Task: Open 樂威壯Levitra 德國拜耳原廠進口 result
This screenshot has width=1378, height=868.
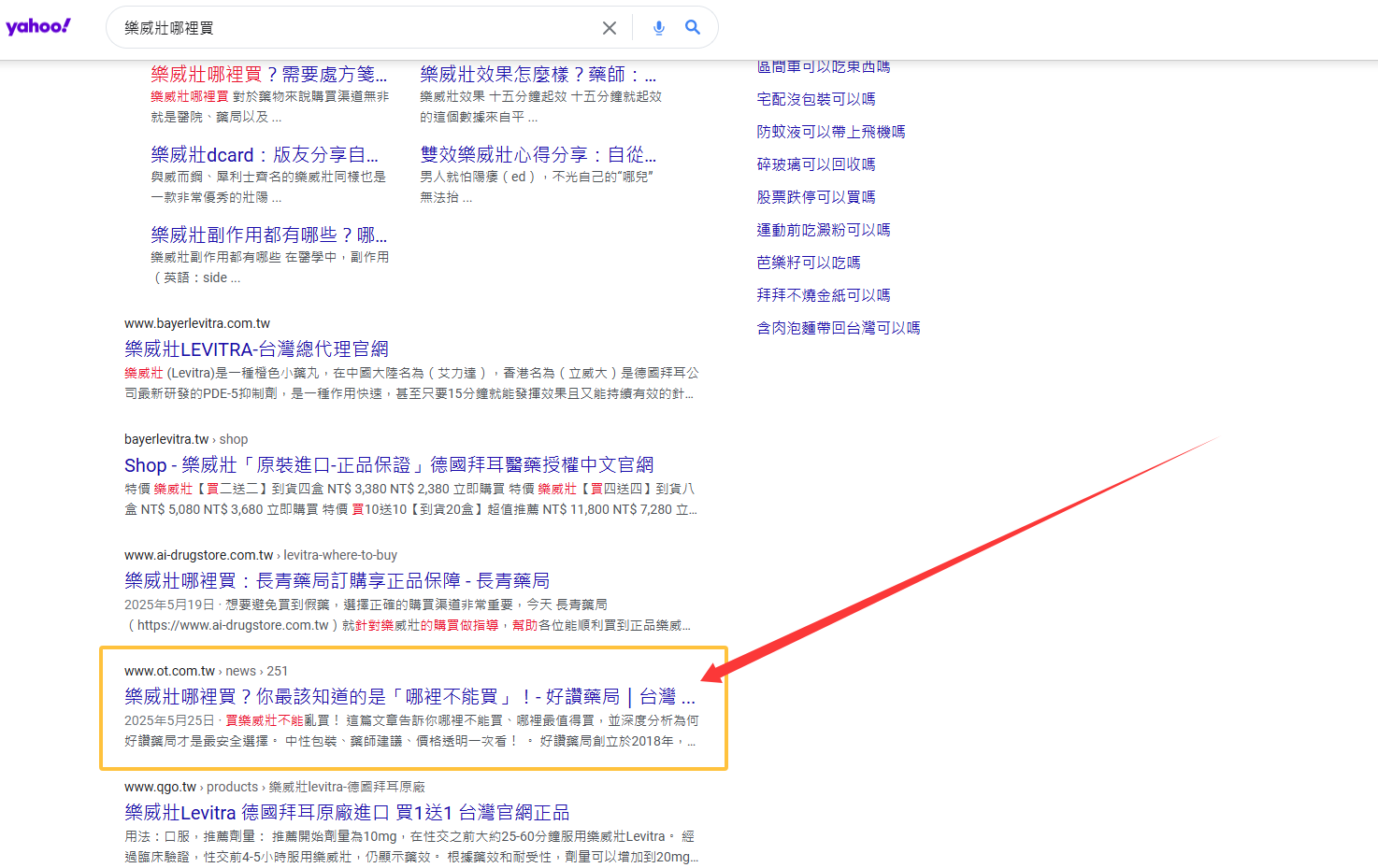Action: (x=347, y=813)
